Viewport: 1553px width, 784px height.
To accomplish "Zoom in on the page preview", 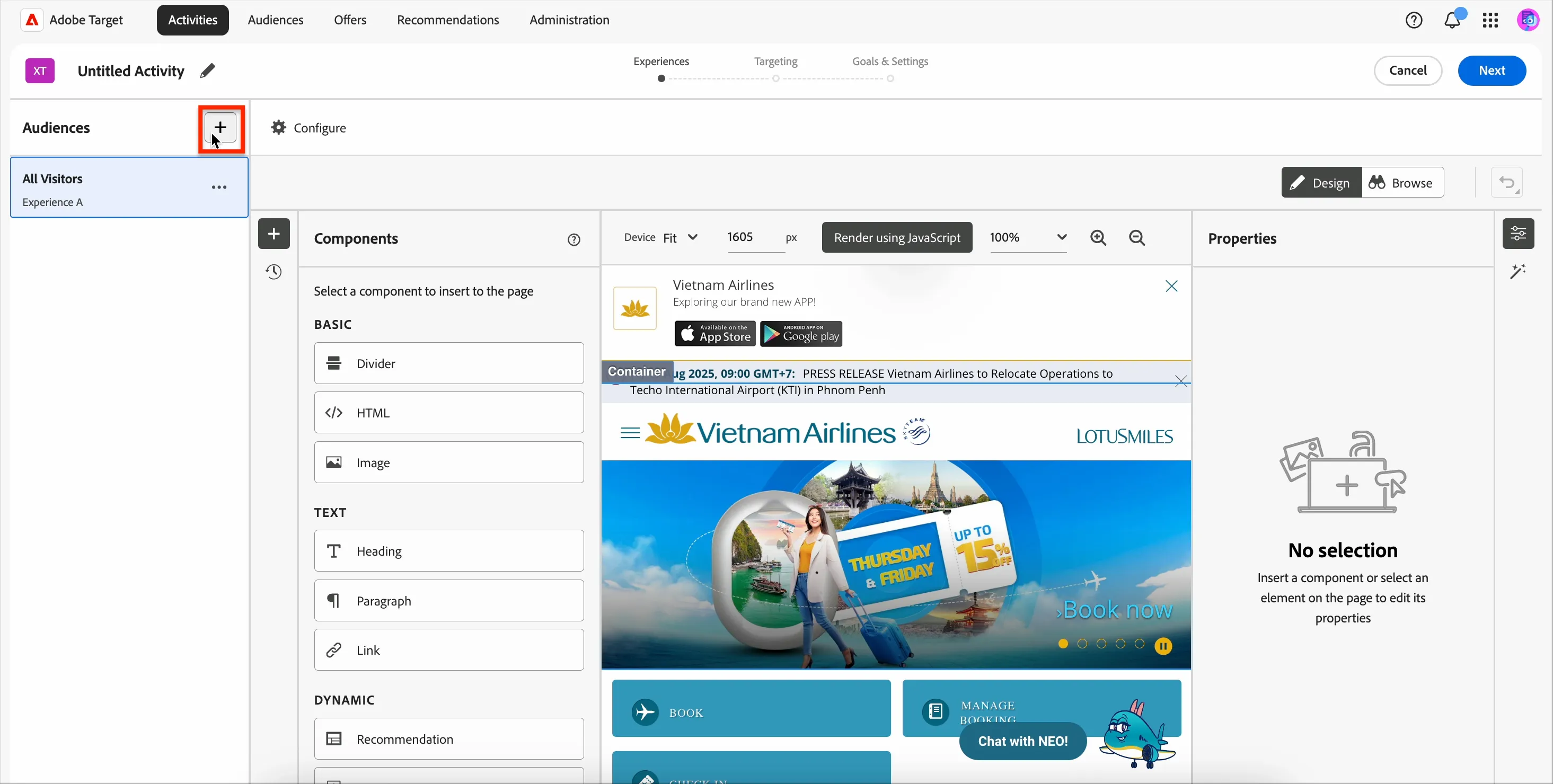I will click(1098, 238).
